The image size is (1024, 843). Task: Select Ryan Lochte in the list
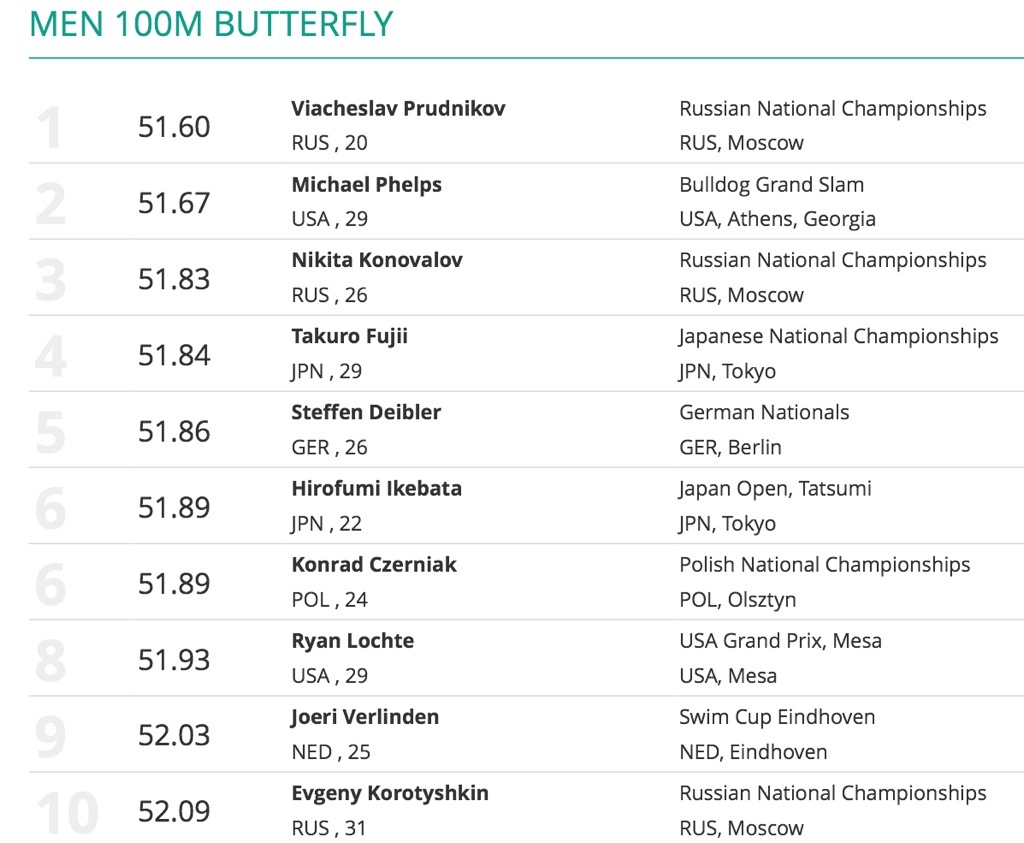click(x=352, y=640)
